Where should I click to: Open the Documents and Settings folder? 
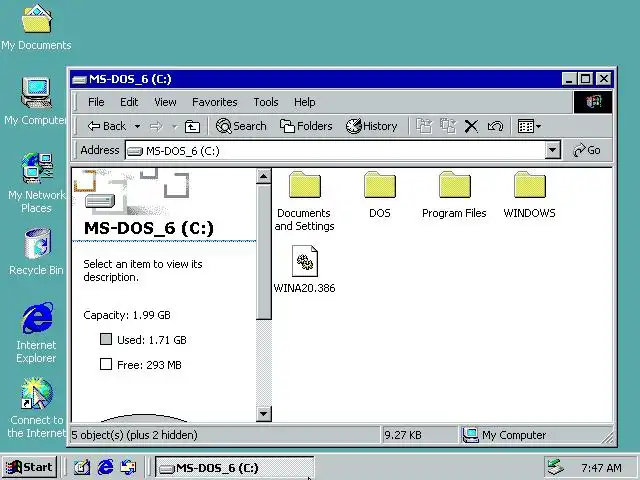coord(304,202)
